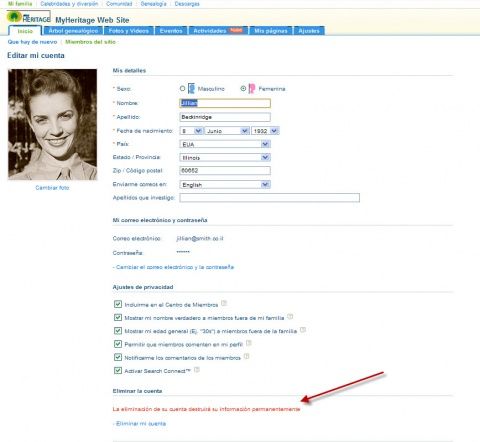
Task: Select the Masculino radio button
Action: [182, 88]
